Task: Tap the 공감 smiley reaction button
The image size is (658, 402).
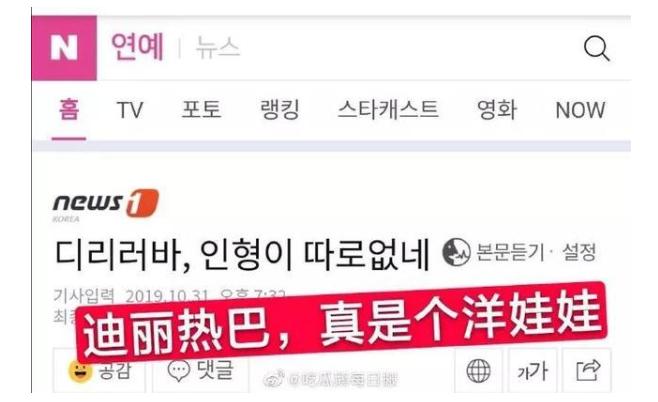Action: pyautogui.click(x=99, y=371)
